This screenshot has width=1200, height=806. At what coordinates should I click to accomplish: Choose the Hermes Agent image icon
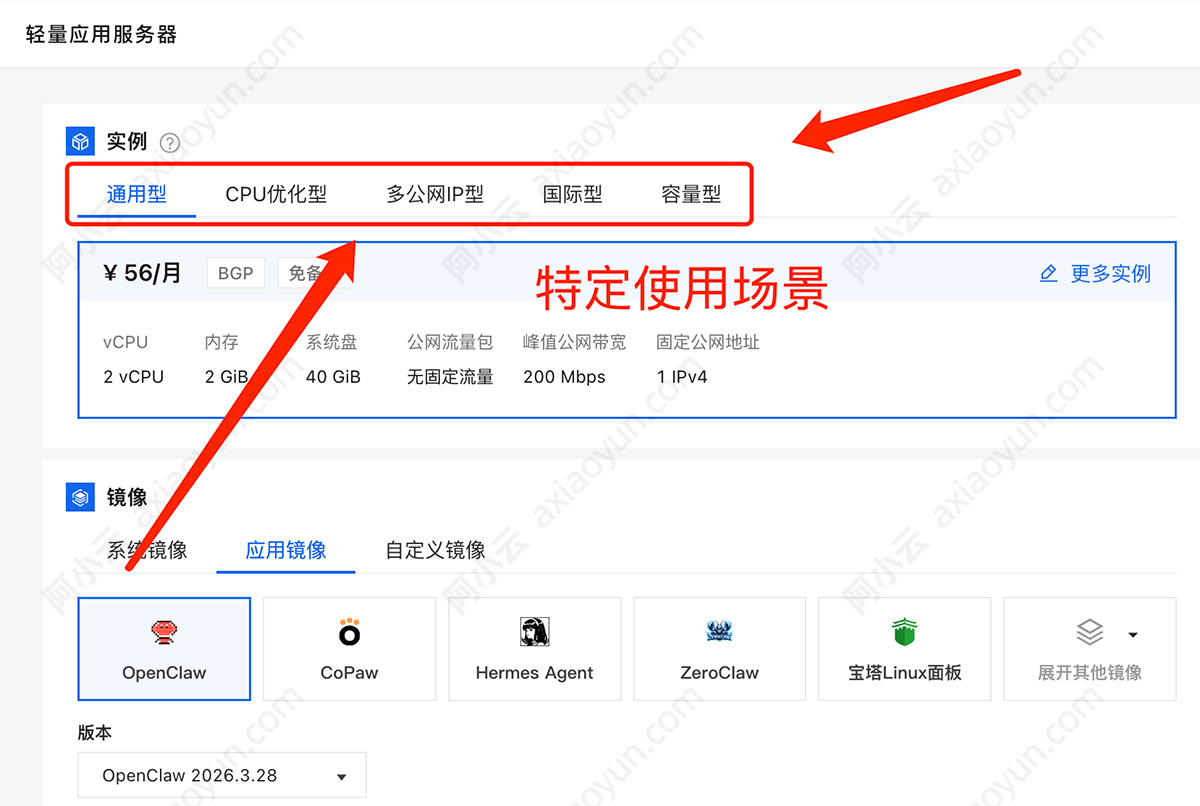(x=533, y=632)
